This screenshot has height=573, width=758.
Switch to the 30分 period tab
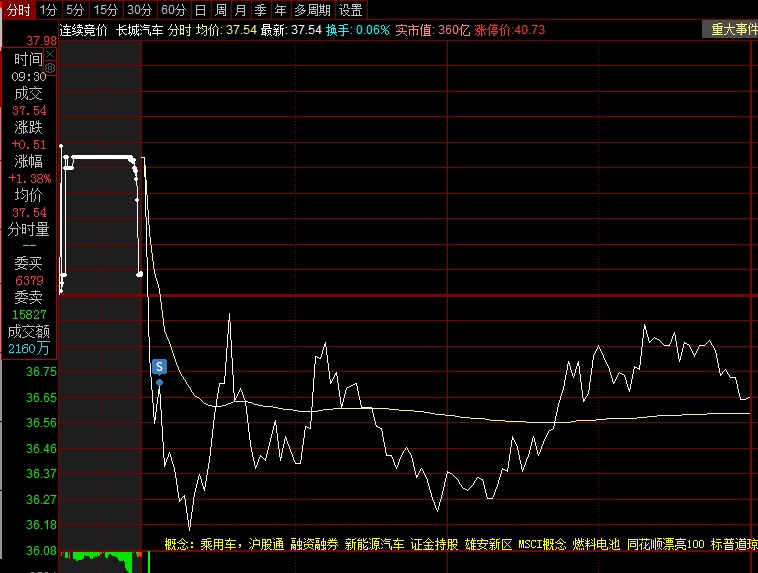click(x=140, y=10)
